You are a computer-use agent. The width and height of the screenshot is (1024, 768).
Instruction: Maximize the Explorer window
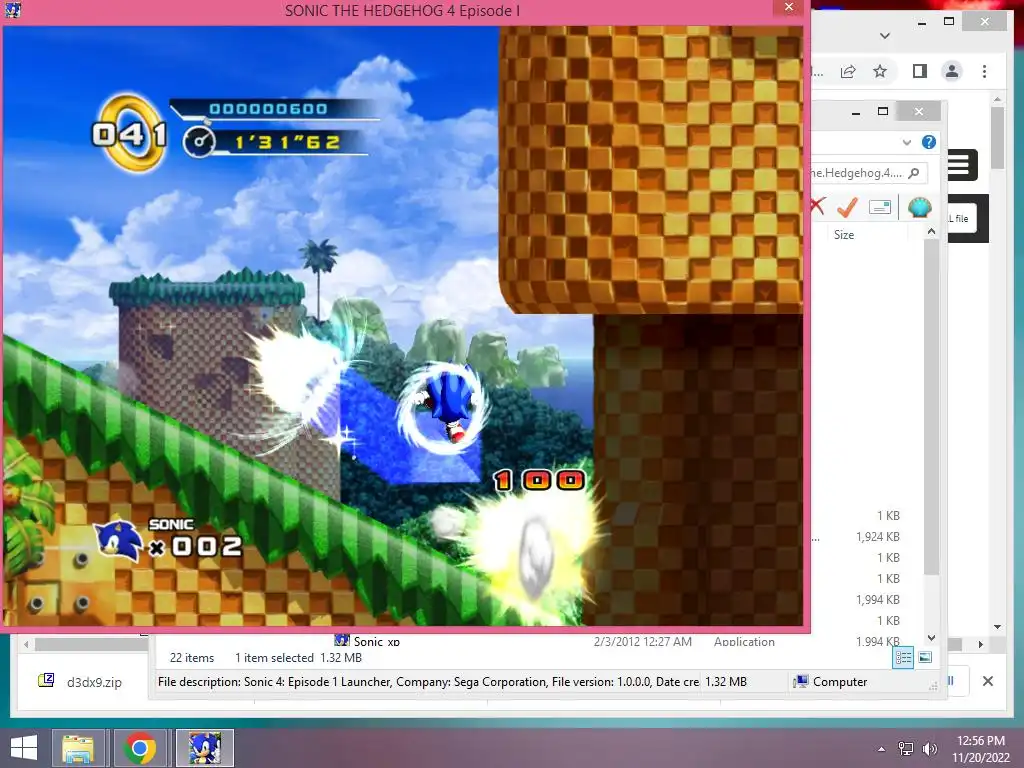point(883,111)
